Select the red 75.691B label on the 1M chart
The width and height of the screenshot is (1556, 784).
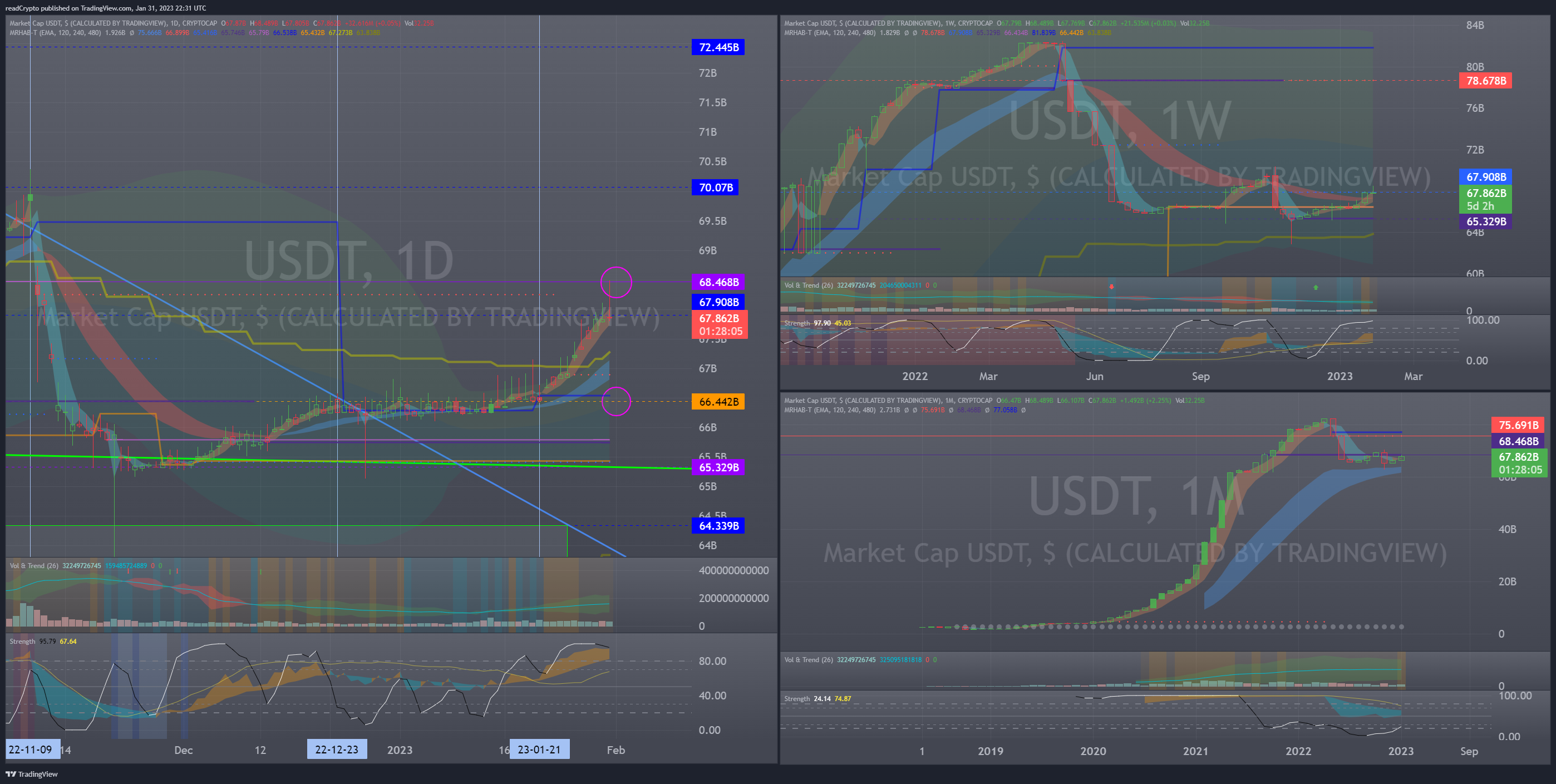point(1518,425)
